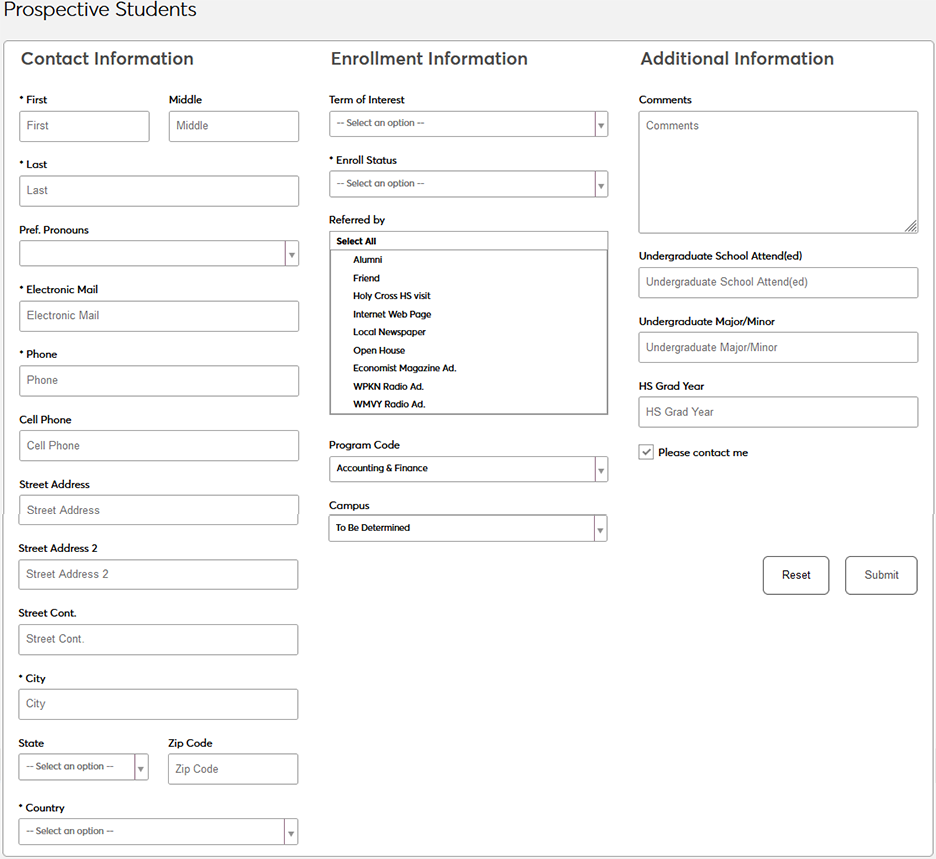Click the Zip Code input field
The width and height of the screenshot is (936, 859).
232,769
